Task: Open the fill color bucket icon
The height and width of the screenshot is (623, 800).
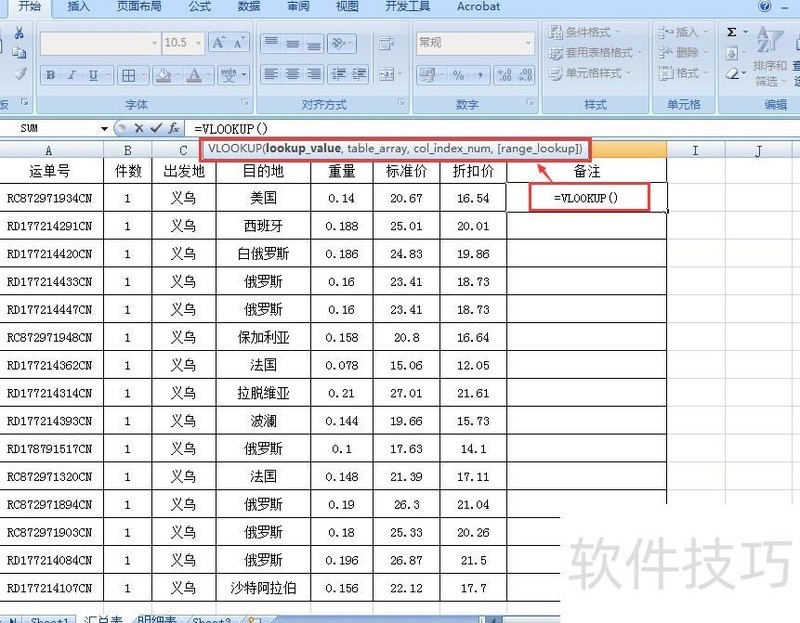Action: 164,75
